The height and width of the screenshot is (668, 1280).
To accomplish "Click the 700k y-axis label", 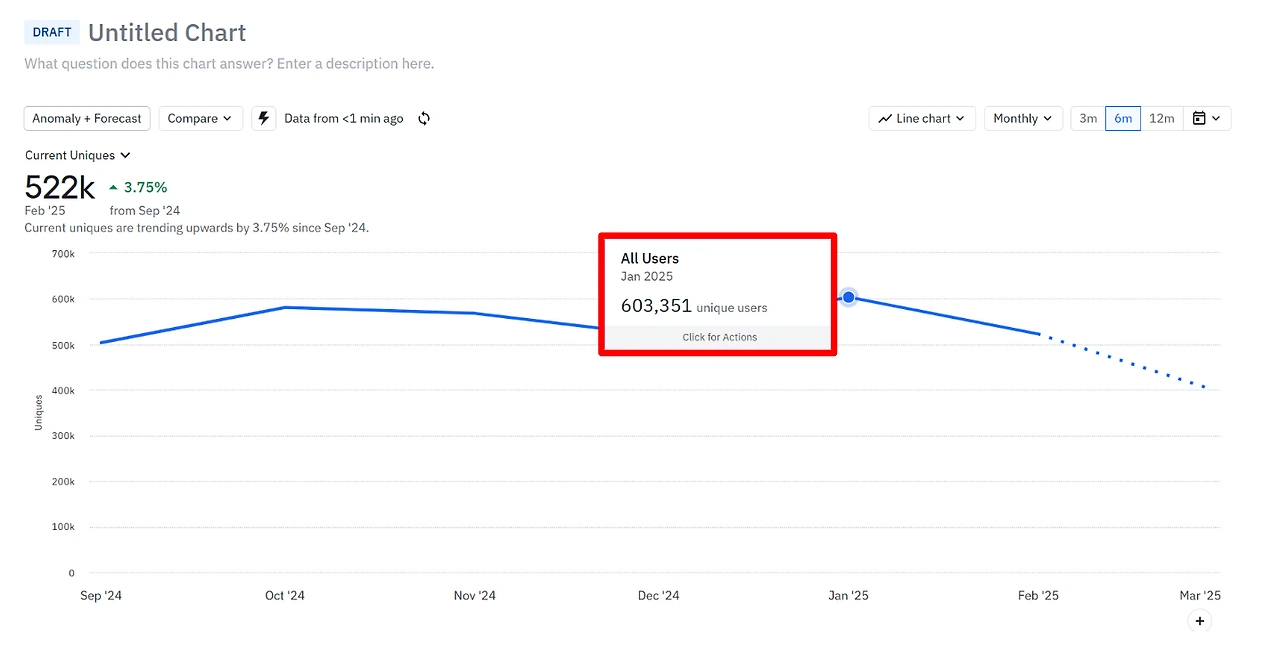I will click(63, 253).
